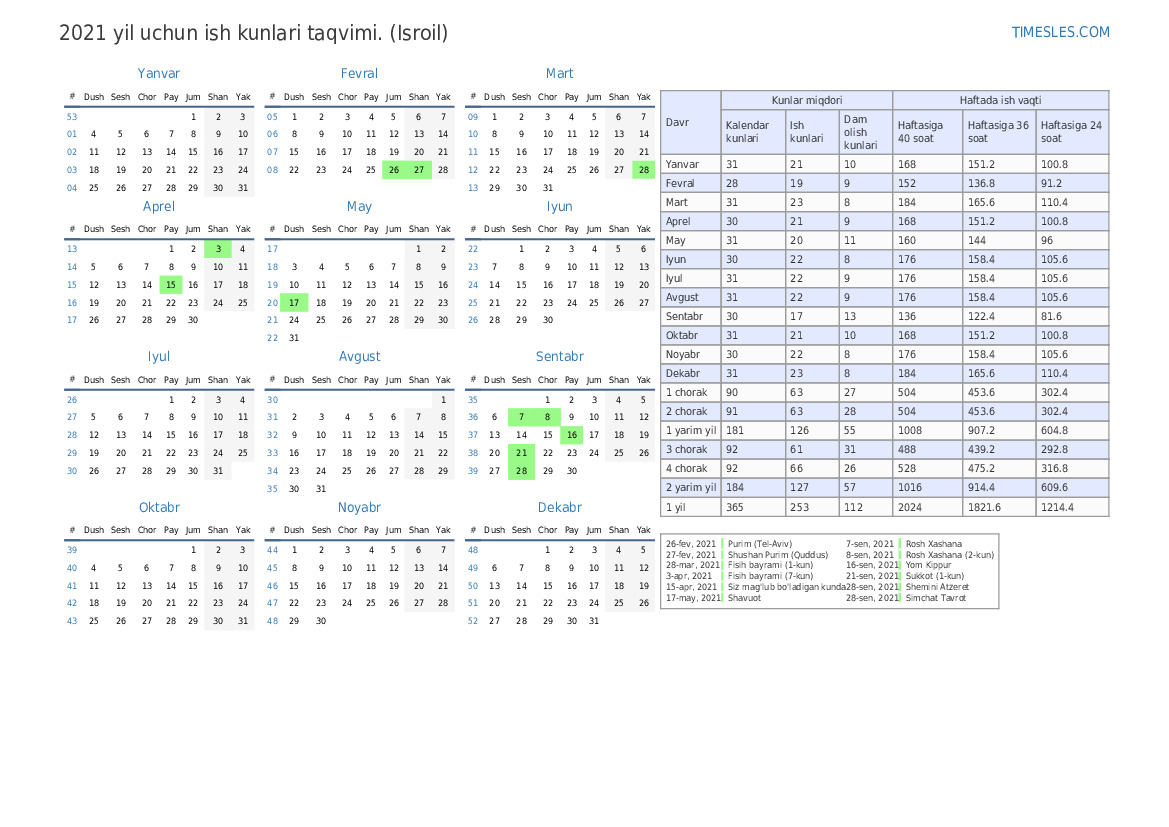Click the 'Simchat Tavrot' holiday entry
This screenshot has width=1169, height=827.
coord(936,598)
